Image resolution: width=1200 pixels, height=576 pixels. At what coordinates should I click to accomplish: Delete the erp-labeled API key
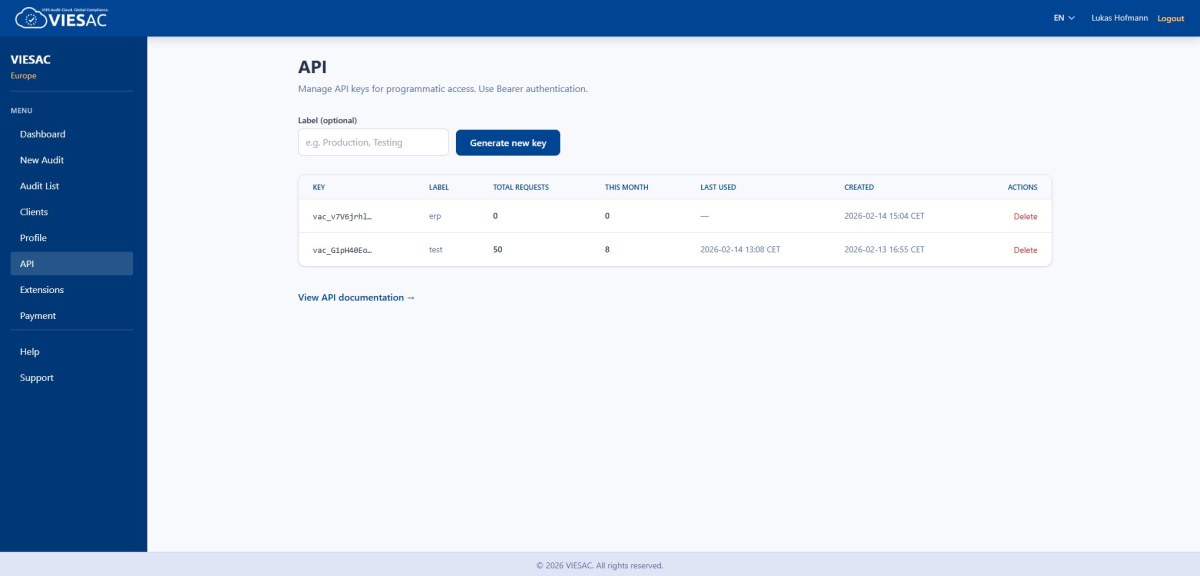(x=1026, y=216)
